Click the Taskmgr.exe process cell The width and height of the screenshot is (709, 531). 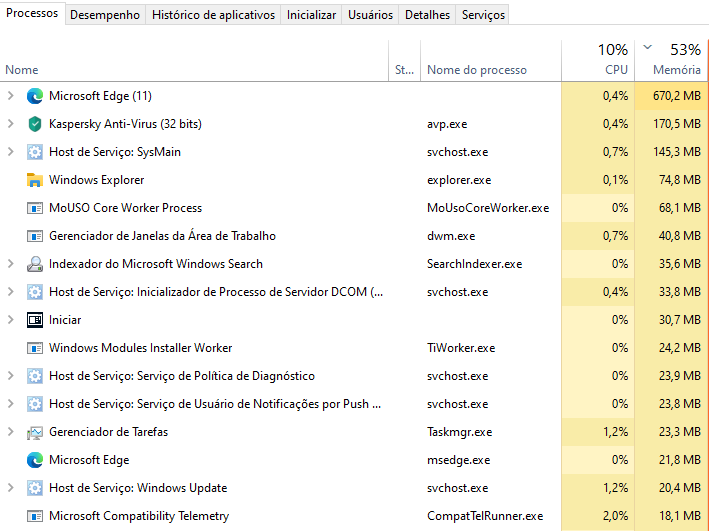(460, 432)
